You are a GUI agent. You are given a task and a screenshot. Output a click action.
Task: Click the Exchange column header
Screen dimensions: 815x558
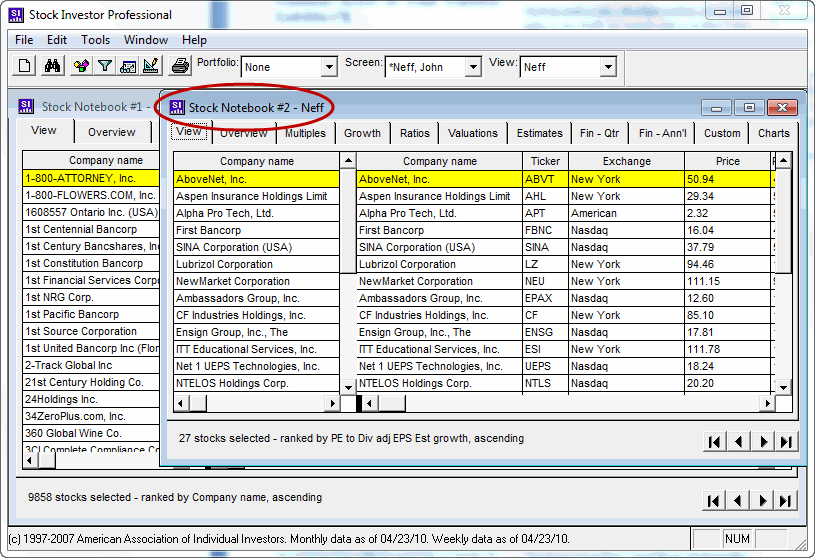point(626,161)
